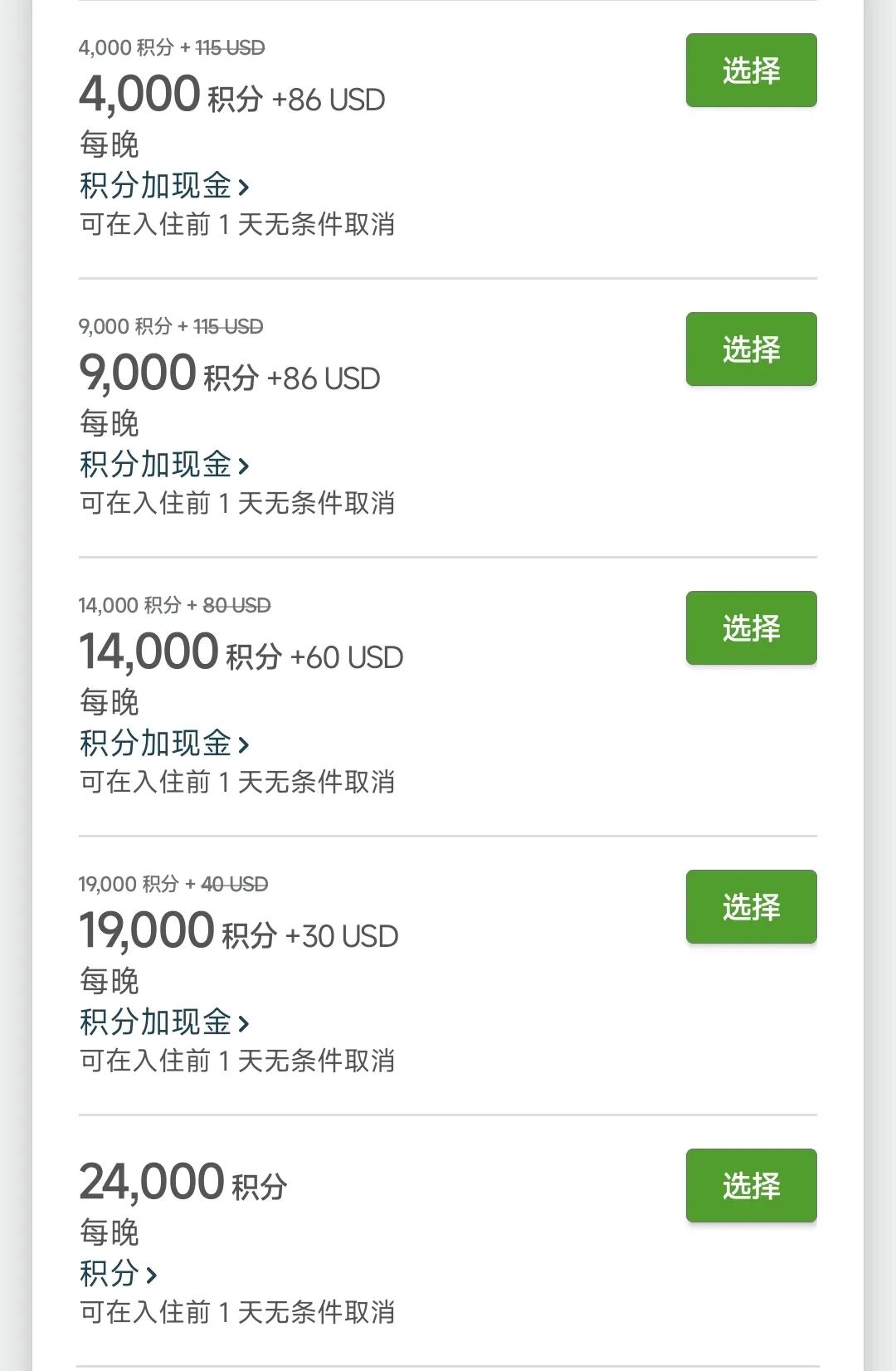This screenshot has width=896, height=1371.
Task: Click the 24,000 积分 price heading
Action: point(183,1183)
